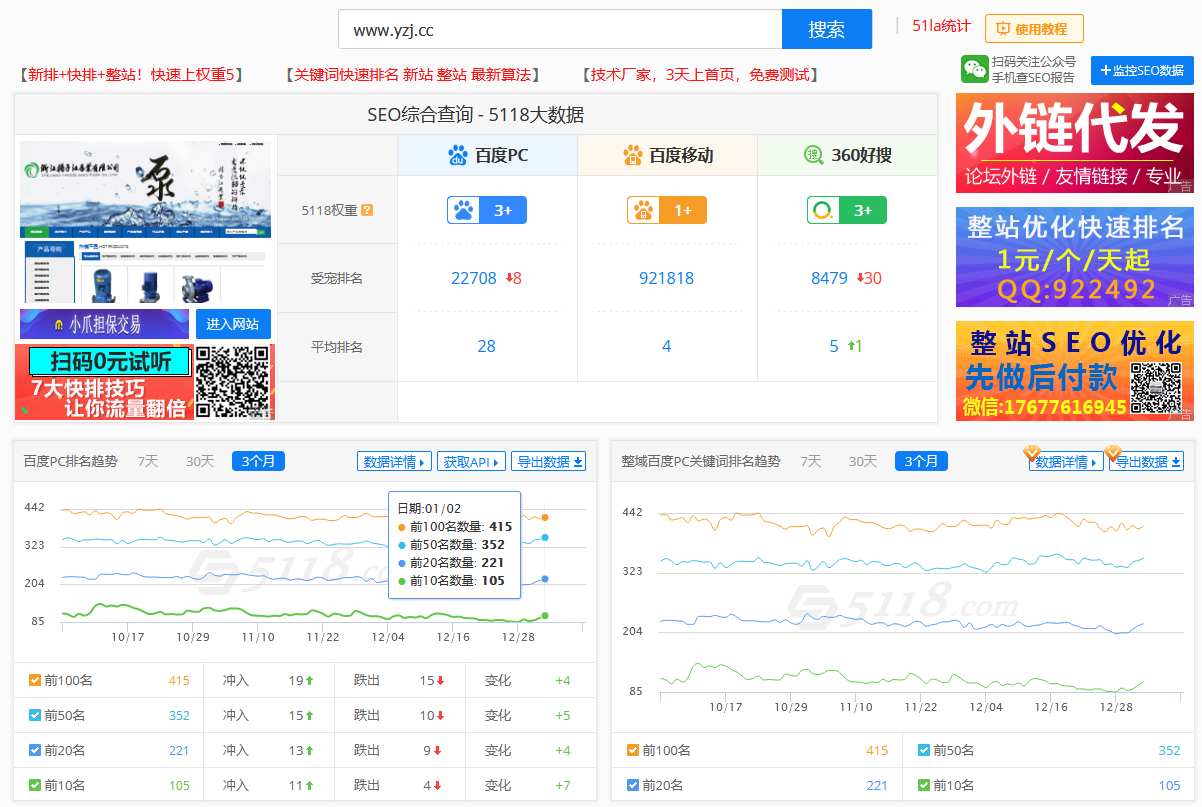Click the red down arrow next to 跌出 9
Screen dimensions: 1202x807
[437, 751]
